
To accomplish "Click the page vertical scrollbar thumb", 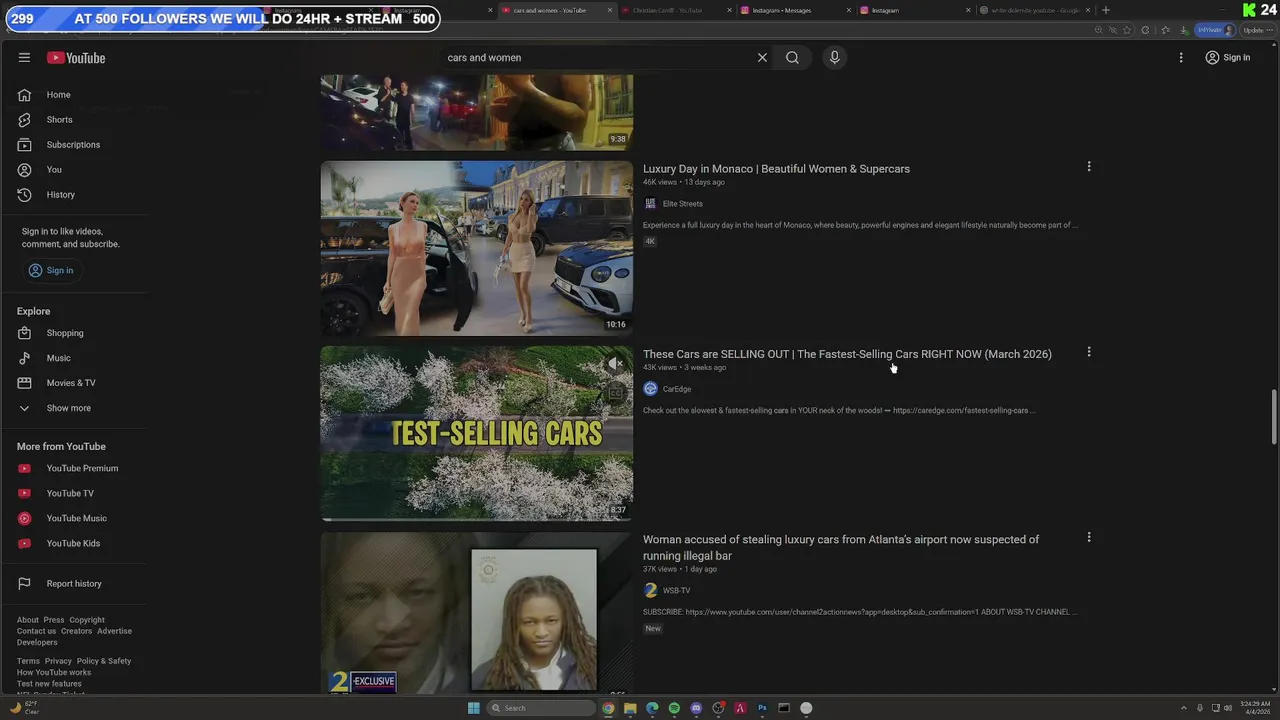I will (1274, 417).
